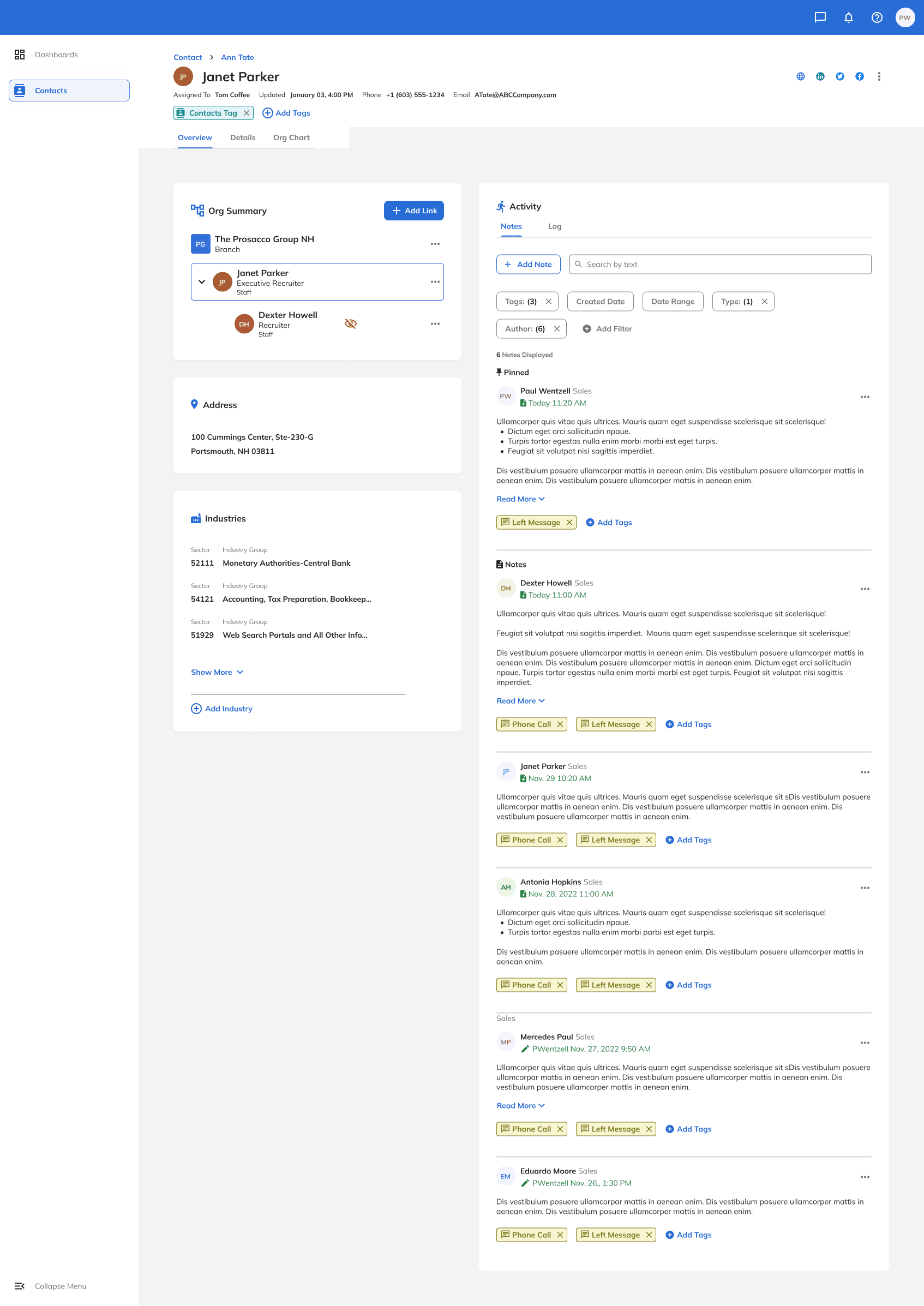Click the Add Link button
924x1306 pixels.
(x=413, y=211)
